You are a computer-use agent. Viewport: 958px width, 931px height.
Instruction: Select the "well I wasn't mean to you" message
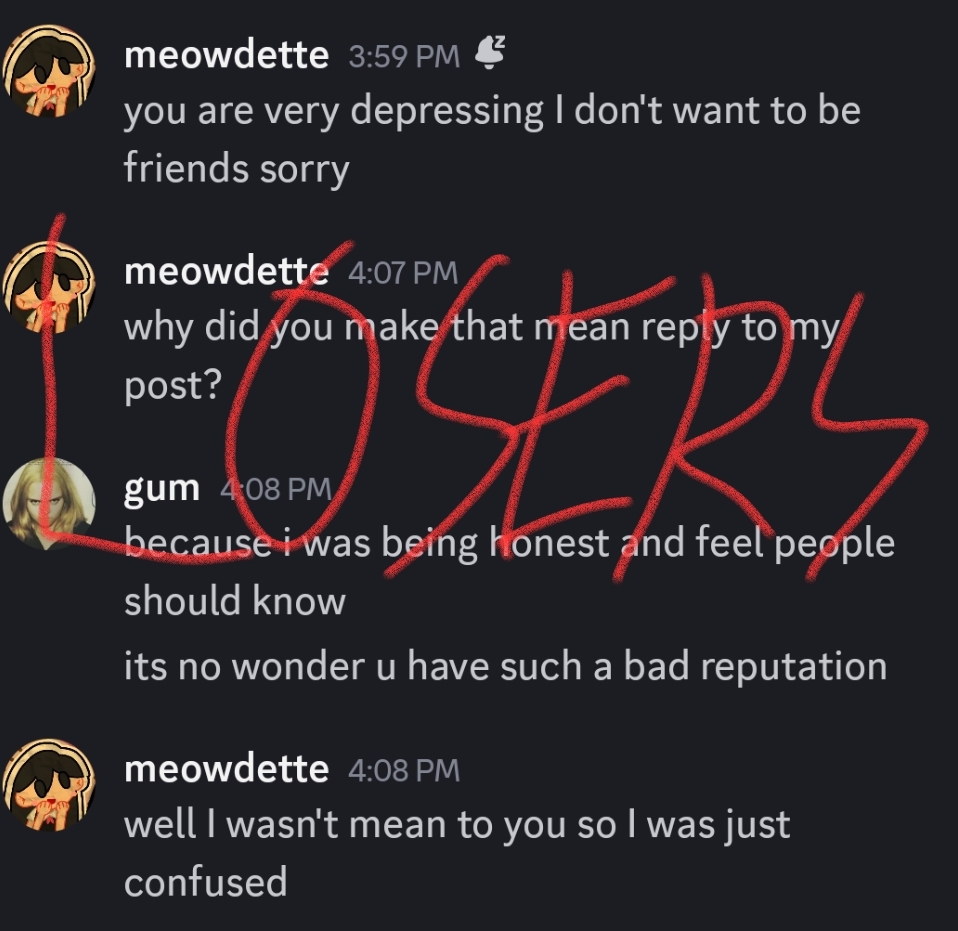click(x=457, y=853)
